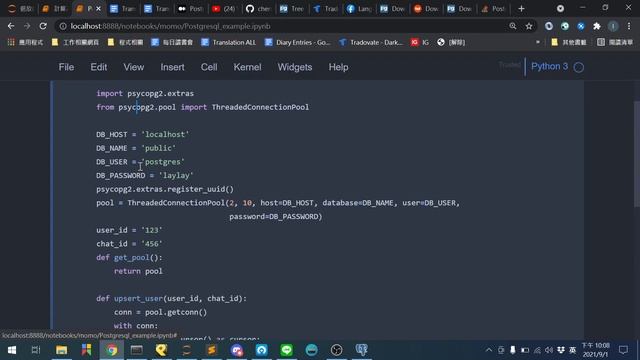Screen dimensions: 640x360
Task: Open Sublime Text in the taskbar
Action: [212, 350]
